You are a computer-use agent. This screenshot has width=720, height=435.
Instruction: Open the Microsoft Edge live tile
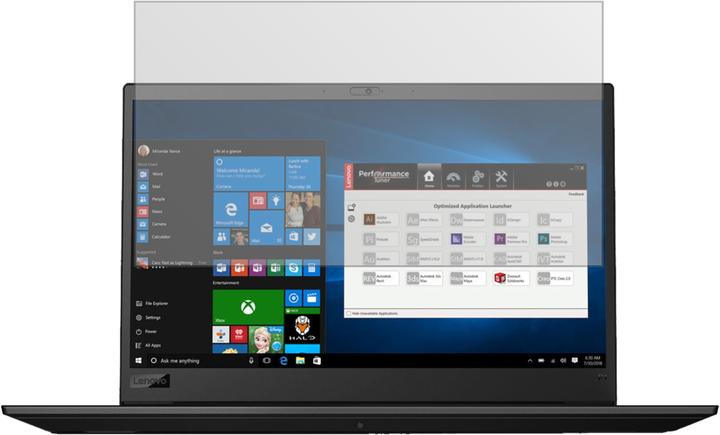[x=231, y=209]
